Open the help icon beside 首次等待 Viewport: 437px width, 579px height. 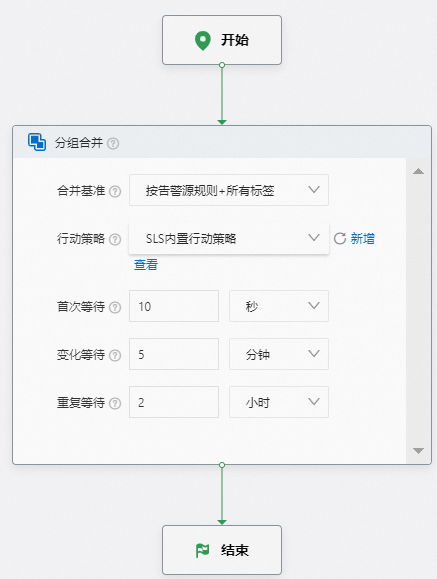pyautogui.click(x=115, y=307)
